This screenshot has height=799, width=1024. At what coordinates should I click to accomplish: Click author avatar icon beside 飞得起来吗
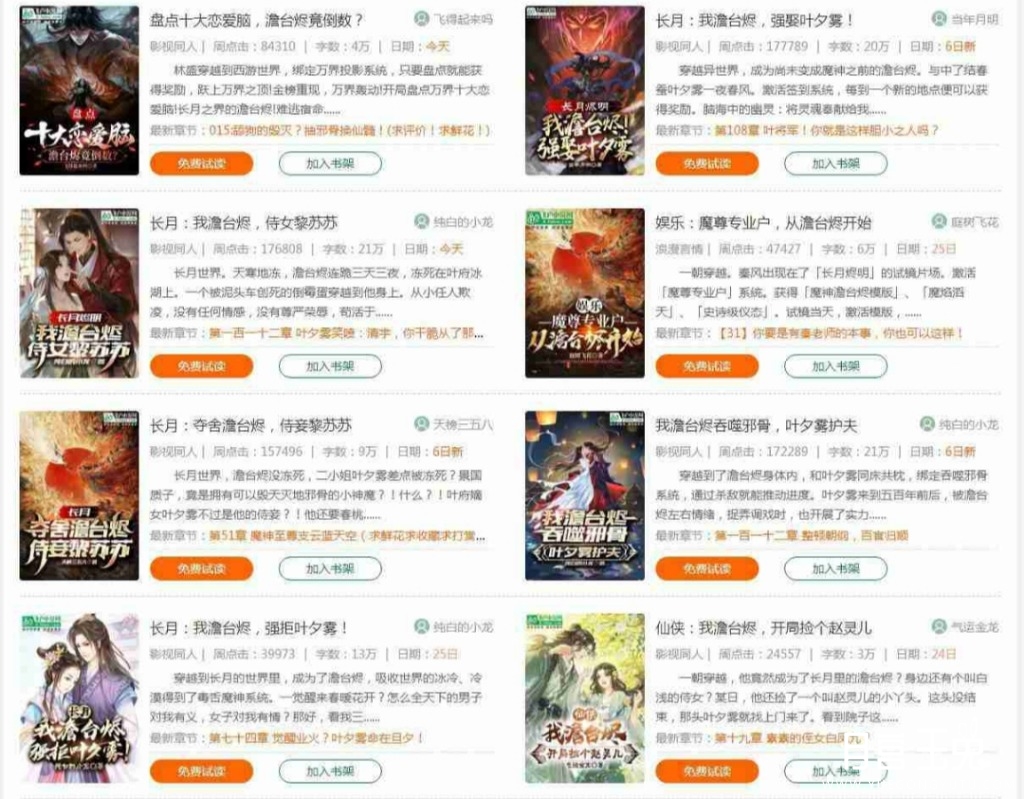(x=422, y=19)
